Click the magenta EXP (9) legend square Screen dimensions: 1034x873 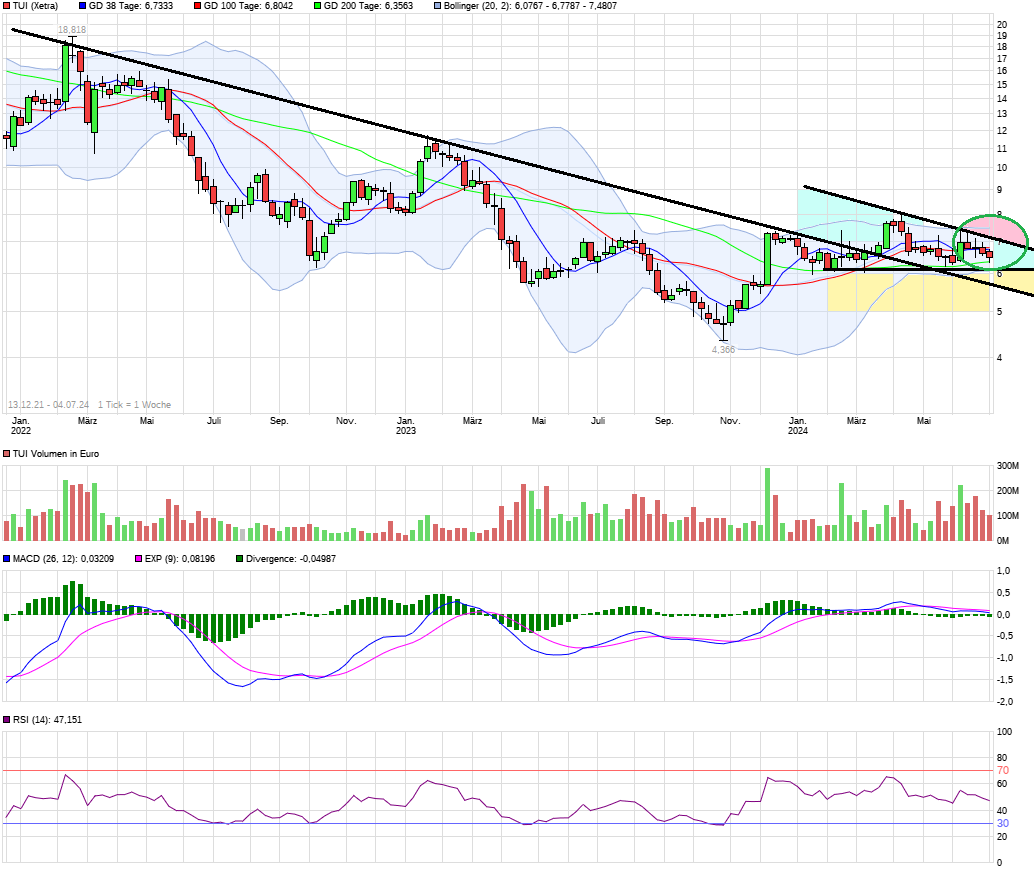(138, 559)
